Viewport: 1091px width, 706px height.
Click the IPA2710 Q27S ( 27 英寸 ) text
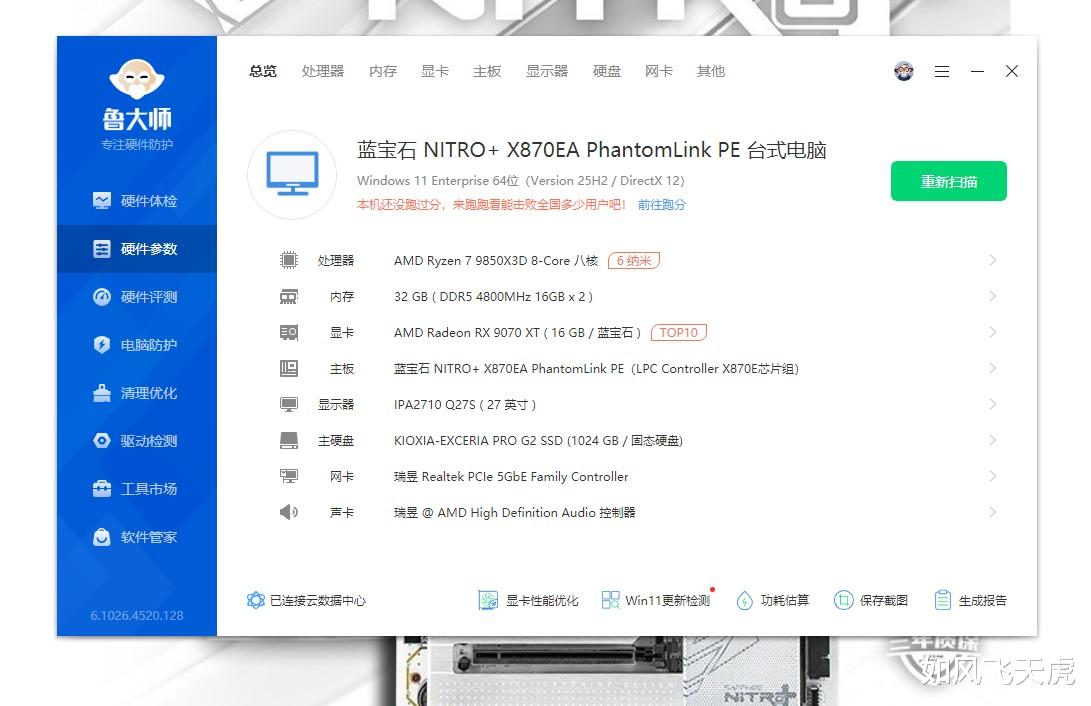pos(465,405)
